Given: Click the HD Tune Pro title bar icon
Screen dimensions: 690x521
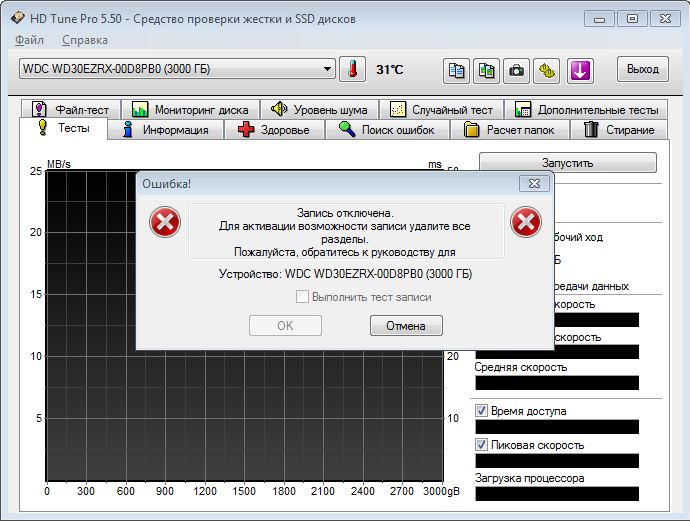Looking at the screenshot, I should click(18, 18).
